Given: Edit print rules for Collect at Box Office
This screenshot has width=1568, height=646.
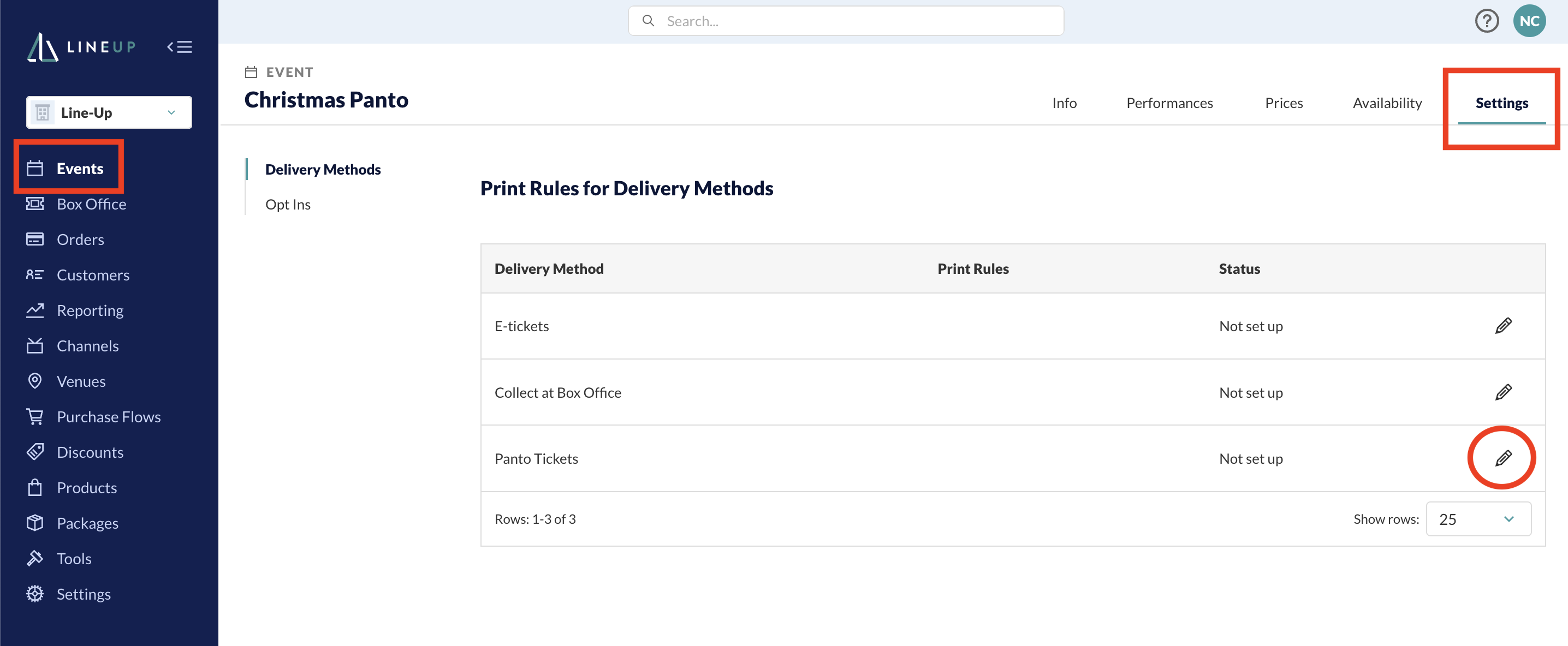Looking at the screenshot, I should pyautogui.click(x=1503, y=392).
